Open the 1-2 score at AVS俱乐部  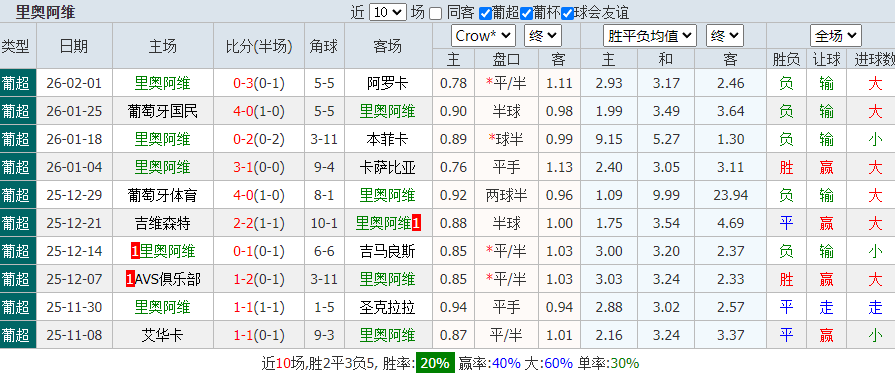click(x=243, y=279)
